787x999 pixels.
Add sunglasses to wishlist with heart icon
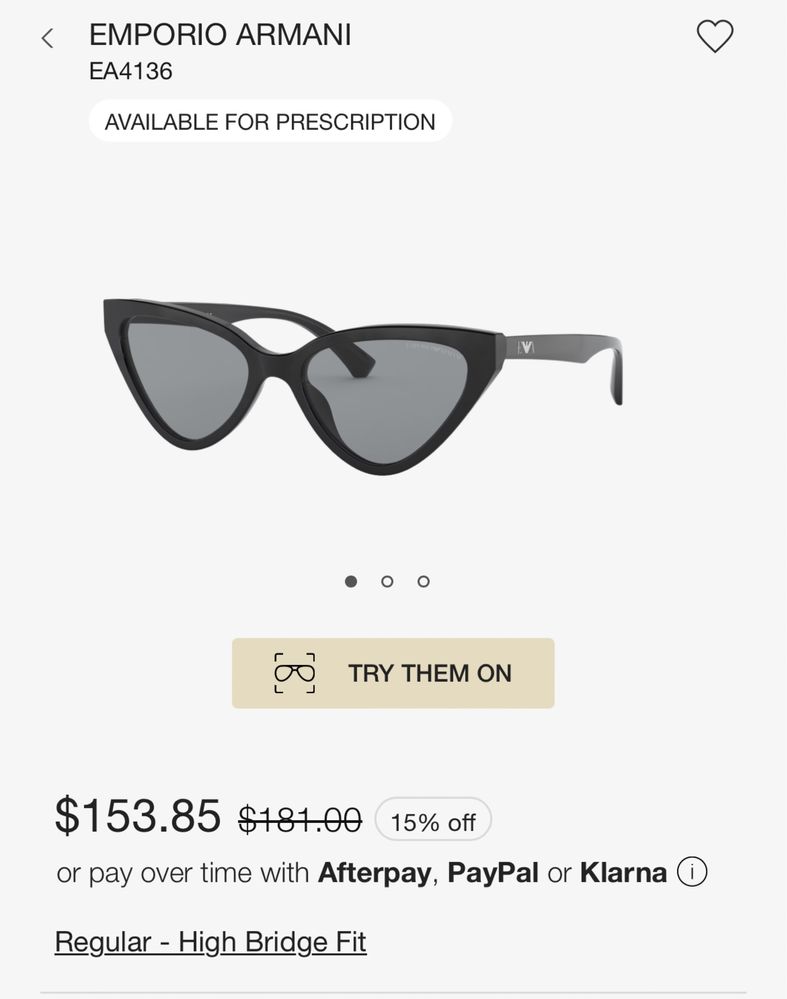715,36
